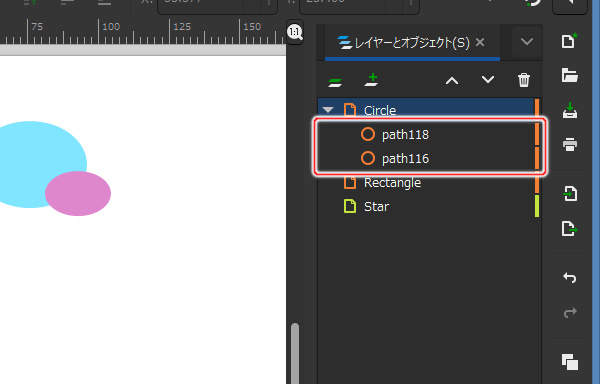Click the Star layer page icon
This screenshot has width=600, height=384.
350,206
